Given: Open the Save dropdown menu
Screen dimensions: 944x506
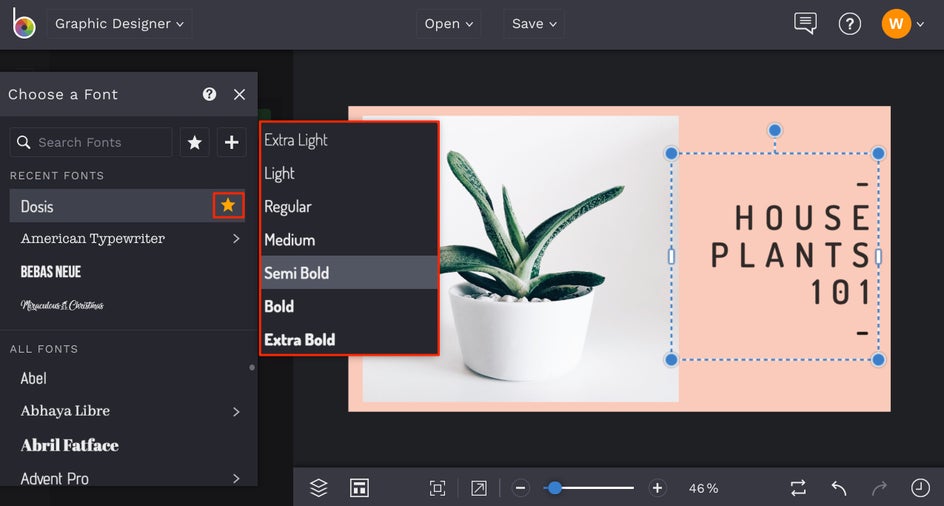Looking at the screenshot, I should (534, 24).
